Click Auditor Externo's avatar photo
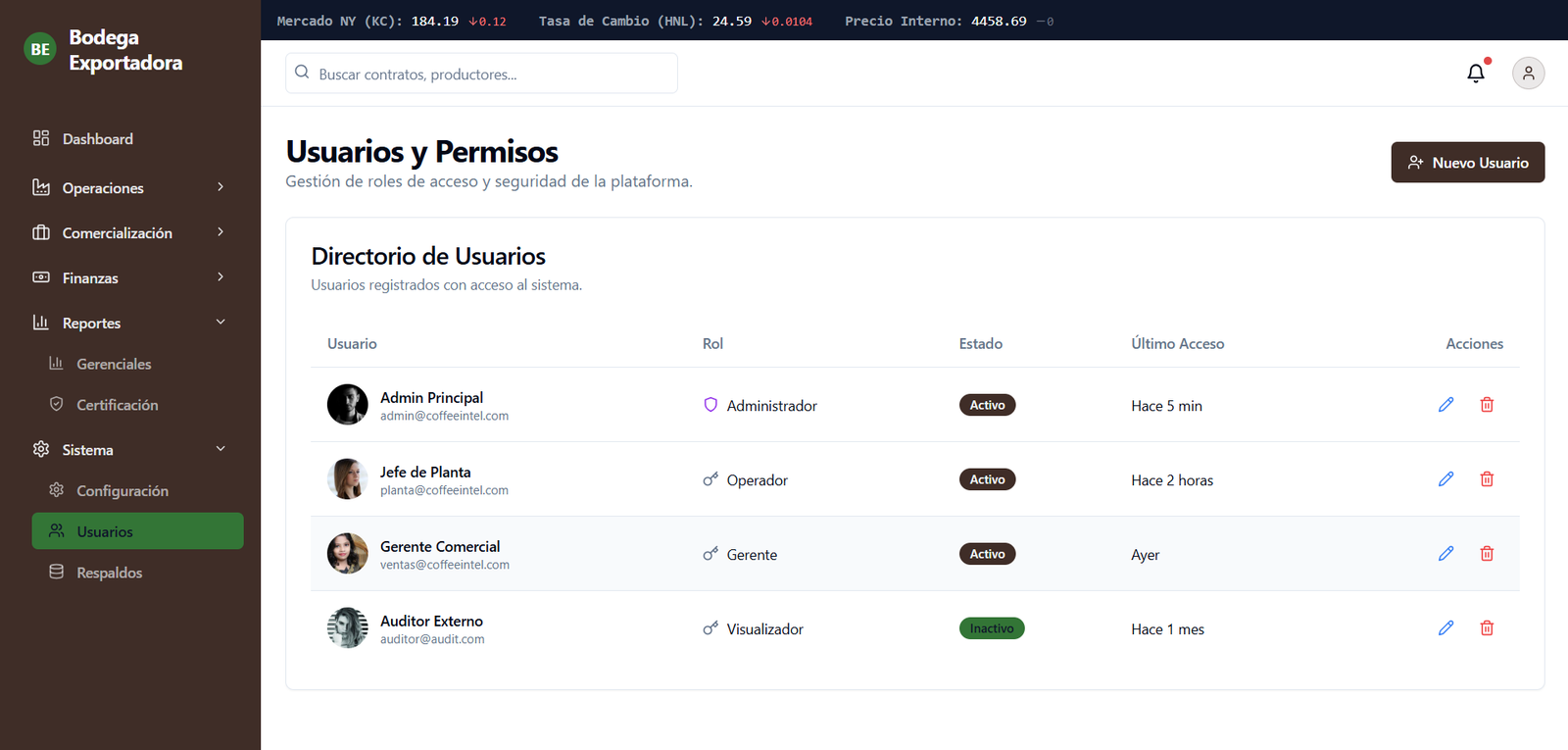The width and height of the screenshot is (1568, 750). [x=347, y=628]
